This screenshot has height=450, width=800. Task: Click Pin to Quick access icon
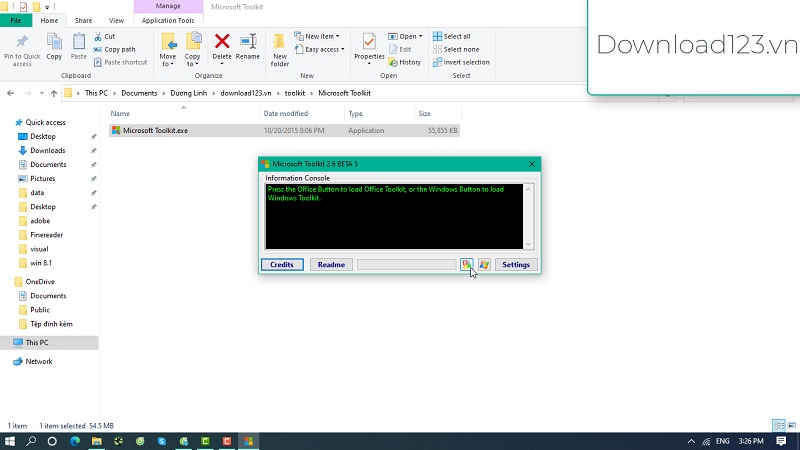pos(22,46)
